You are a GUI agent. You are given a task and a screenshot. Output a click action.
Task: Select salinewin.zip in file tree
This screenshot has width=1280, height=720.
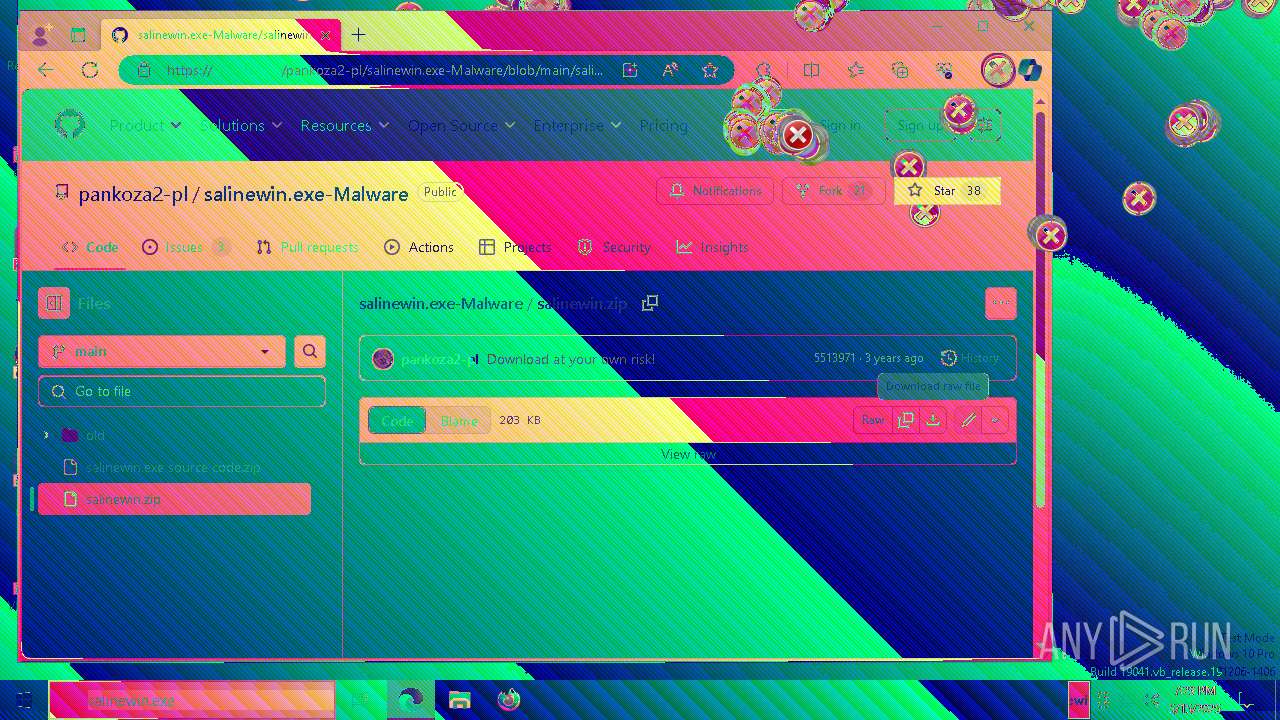point(174,499)
